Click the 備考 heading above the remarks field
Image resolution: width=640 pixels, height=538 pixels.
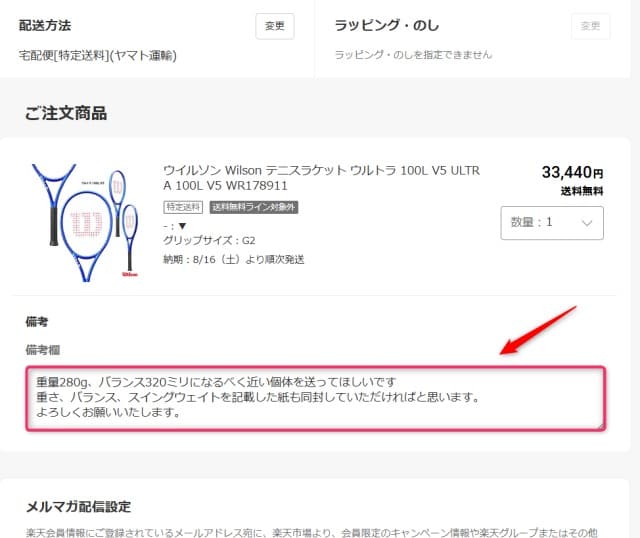point(37,322)
